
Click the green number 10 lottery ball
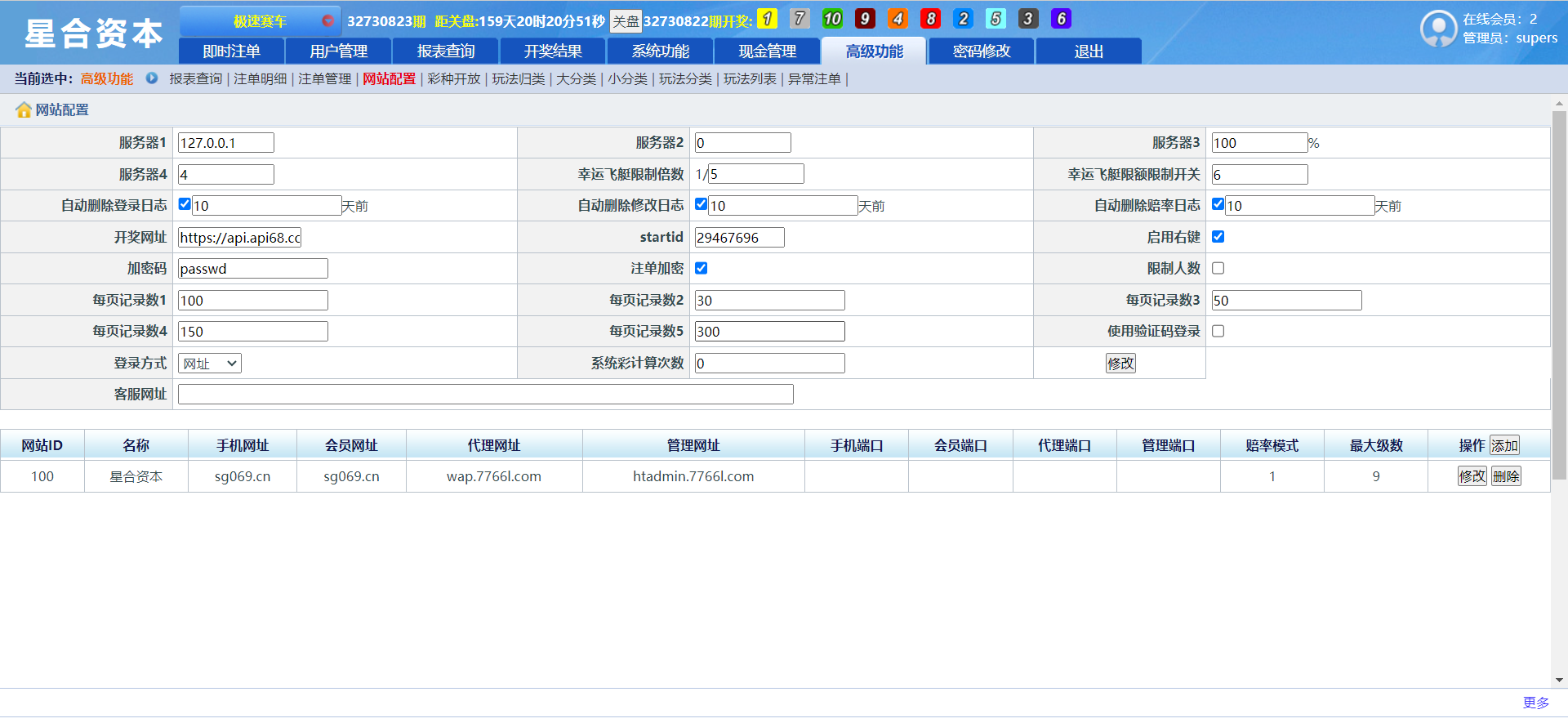tap(832, 19)
